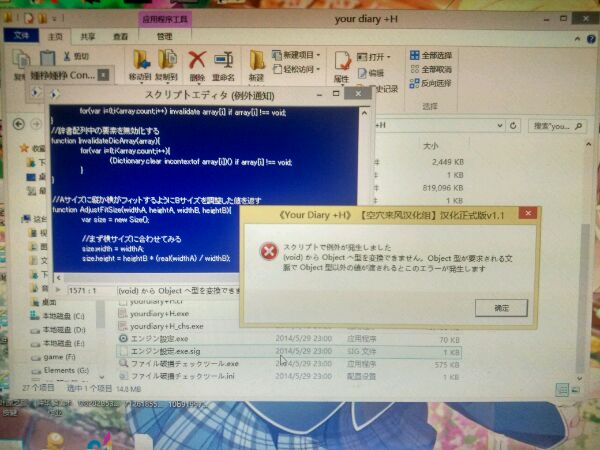This screenshot has width=600, height=450.
Task: Click the red 删除 icon
Action: click(197, 60)
